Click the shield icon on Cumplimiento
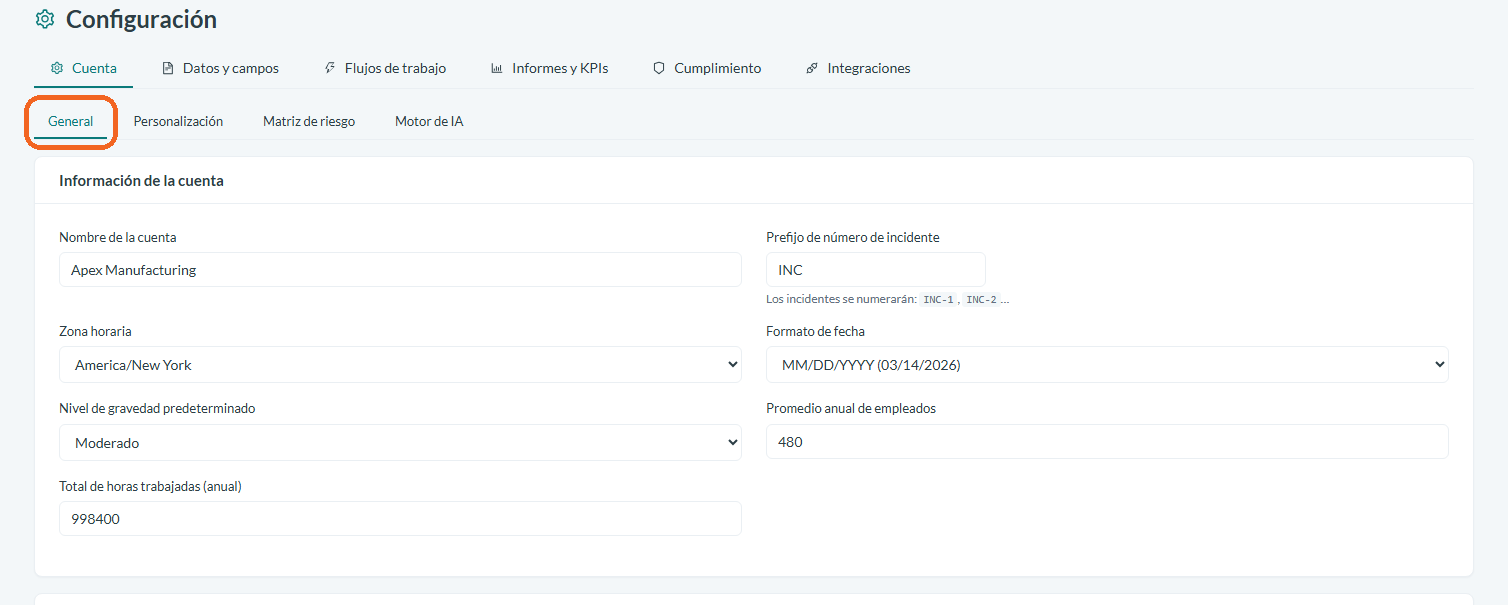 pos(659,68)
